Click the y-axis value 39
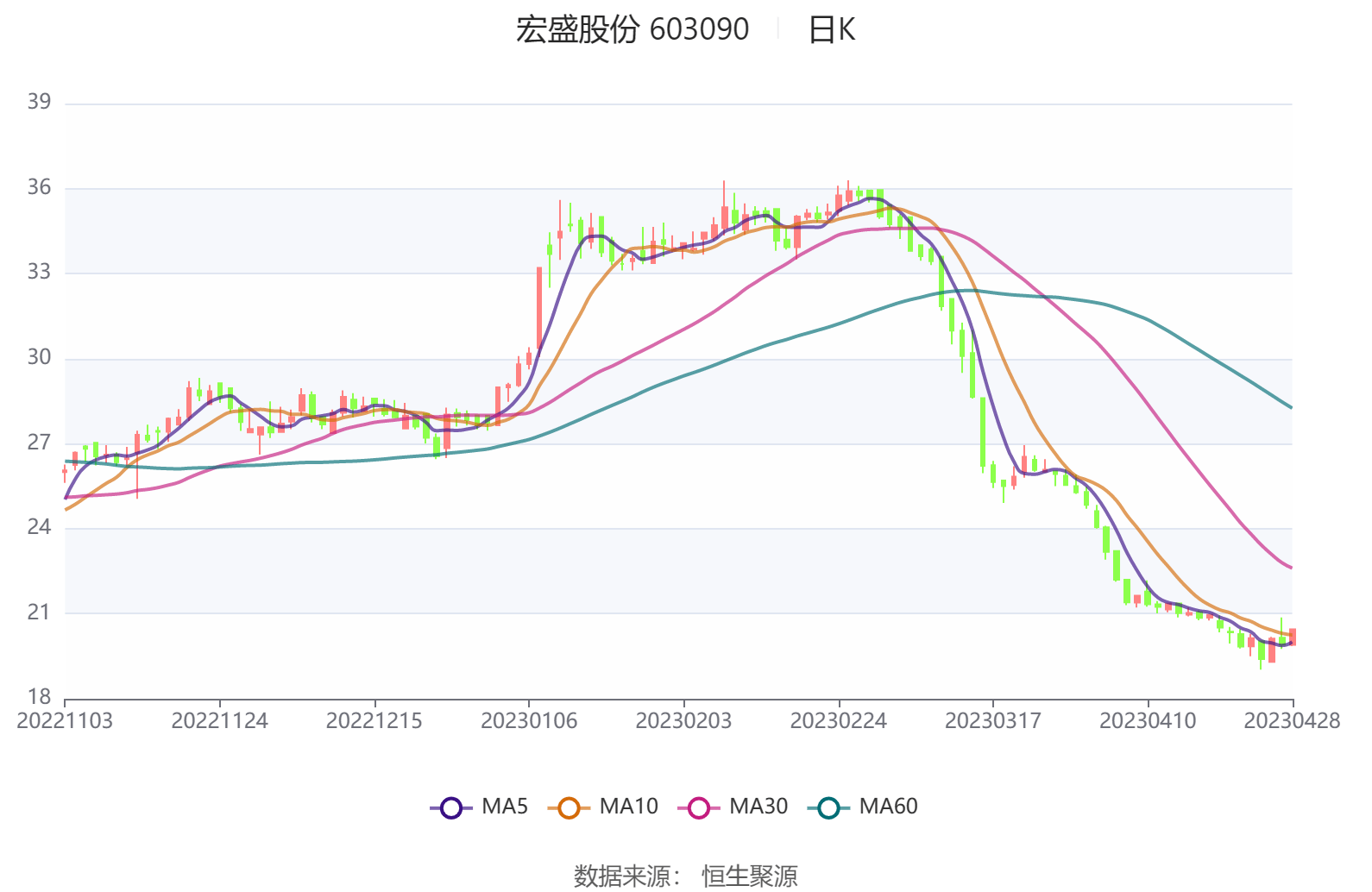 pos(39,102)
